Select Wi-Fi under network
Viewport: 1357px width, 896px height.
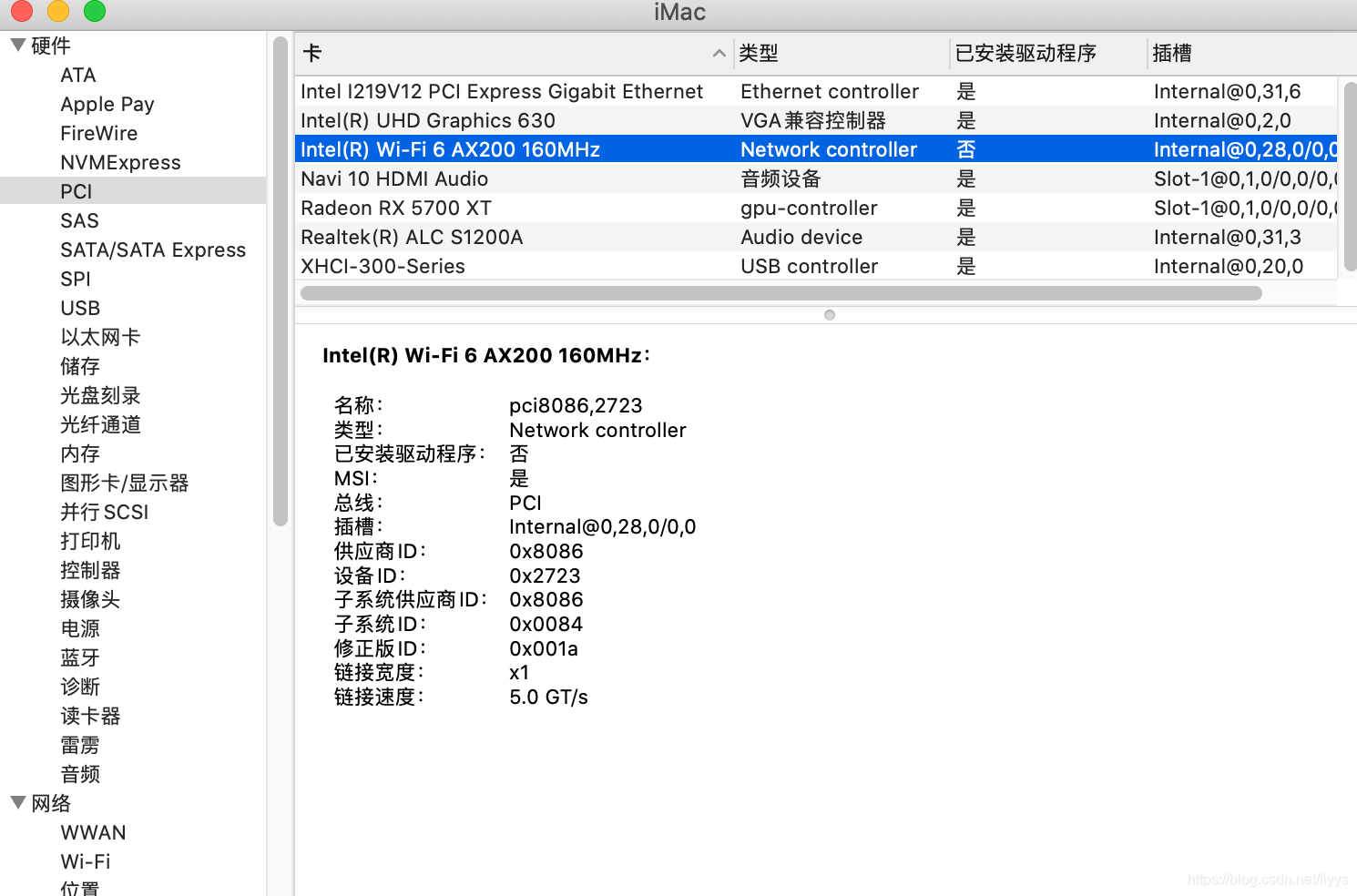86,861
